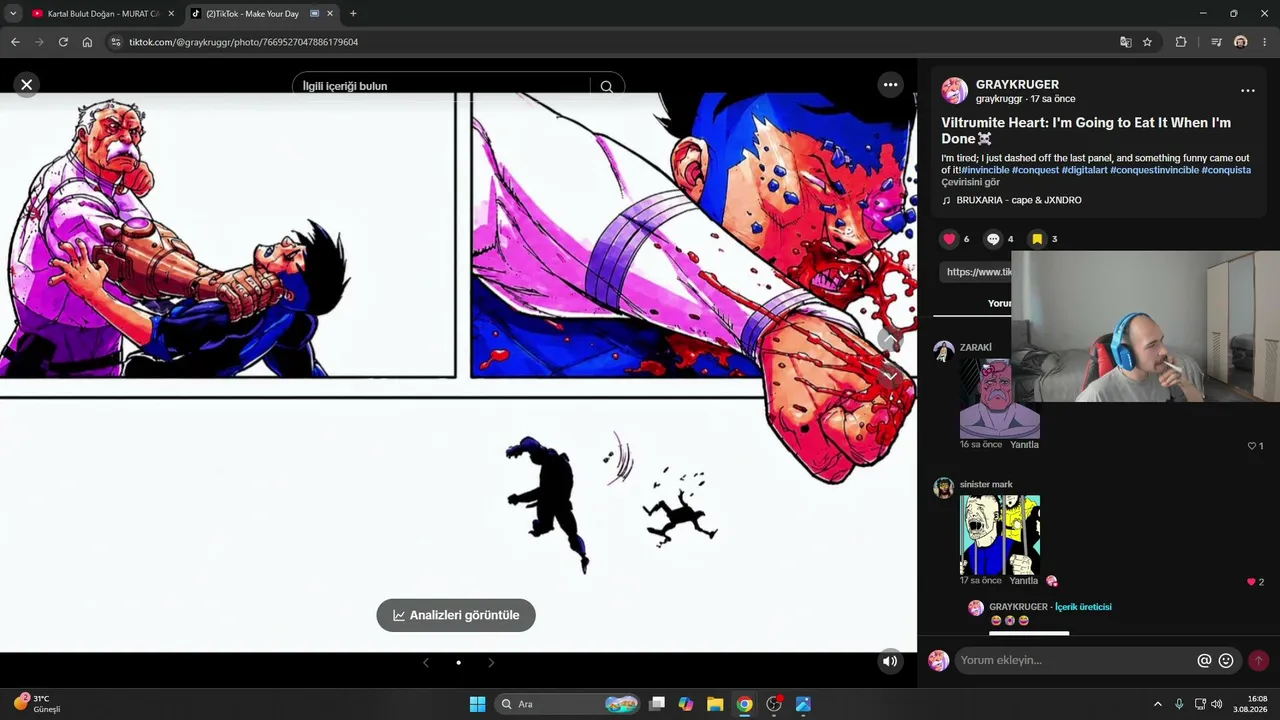Image resolution: width=1280 pixels, height=720 pixels.
Task: Go back in browser history
Action: [15, 42]
